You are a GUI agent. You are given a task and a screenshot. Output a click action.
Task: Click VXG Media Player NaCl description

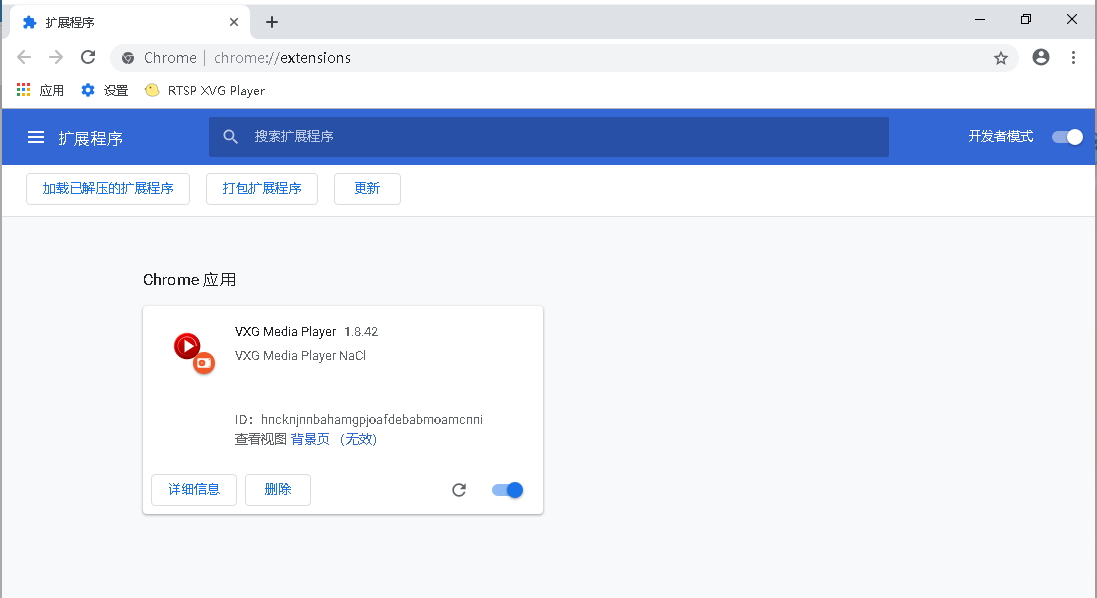(300, 355)
